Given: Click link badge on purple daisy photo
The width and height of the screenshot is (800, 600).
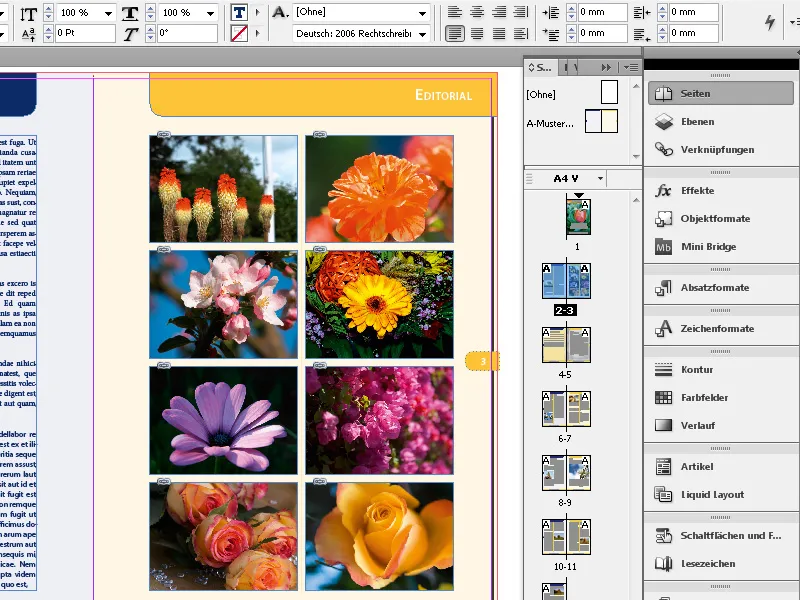Looking at the screenshot, I should click(163, 365).
